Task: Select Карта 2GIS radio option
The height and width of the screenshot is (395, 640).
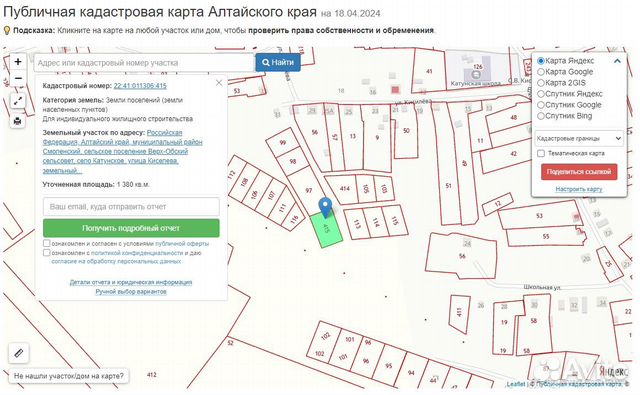Action: [x=541, y=83]
